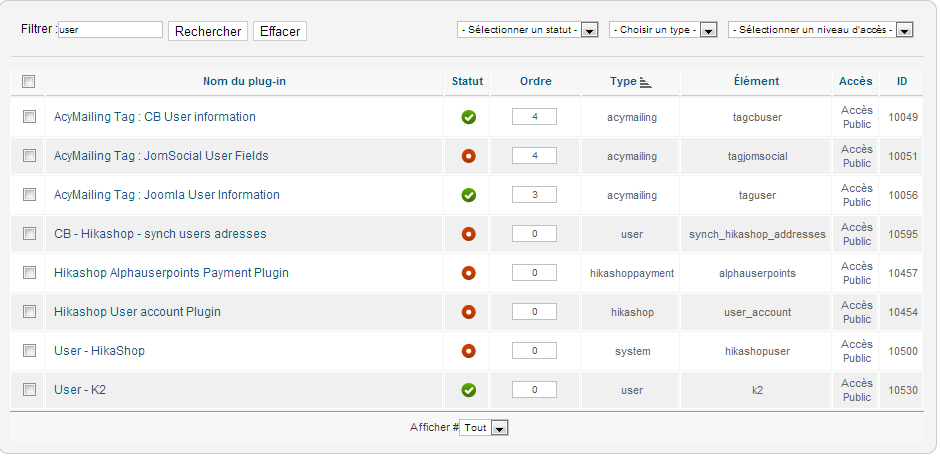Open the 'Afficher #' pagination limit dropdown
This screenshot has width=940, height=456.
coord(485,428)
